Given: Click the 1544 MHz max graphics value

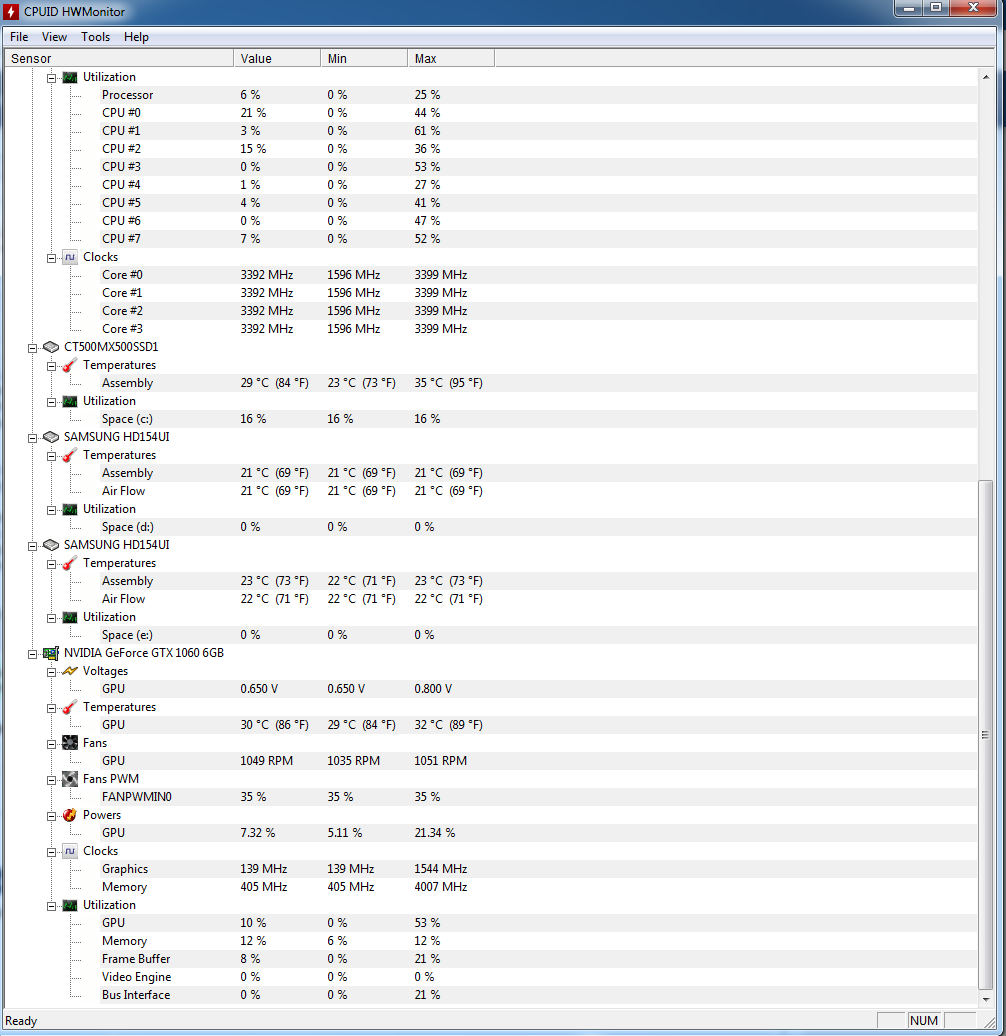Looking at the screenshot, I should click(x=441, y=869).
